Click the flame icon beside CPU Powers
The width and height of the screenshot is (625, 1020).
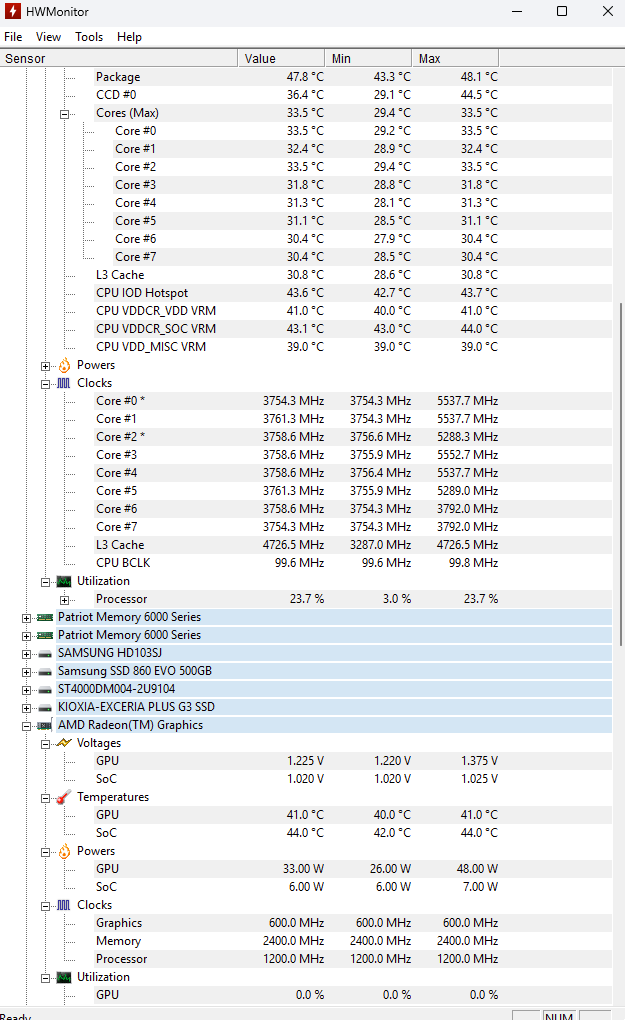coord(64,366)
